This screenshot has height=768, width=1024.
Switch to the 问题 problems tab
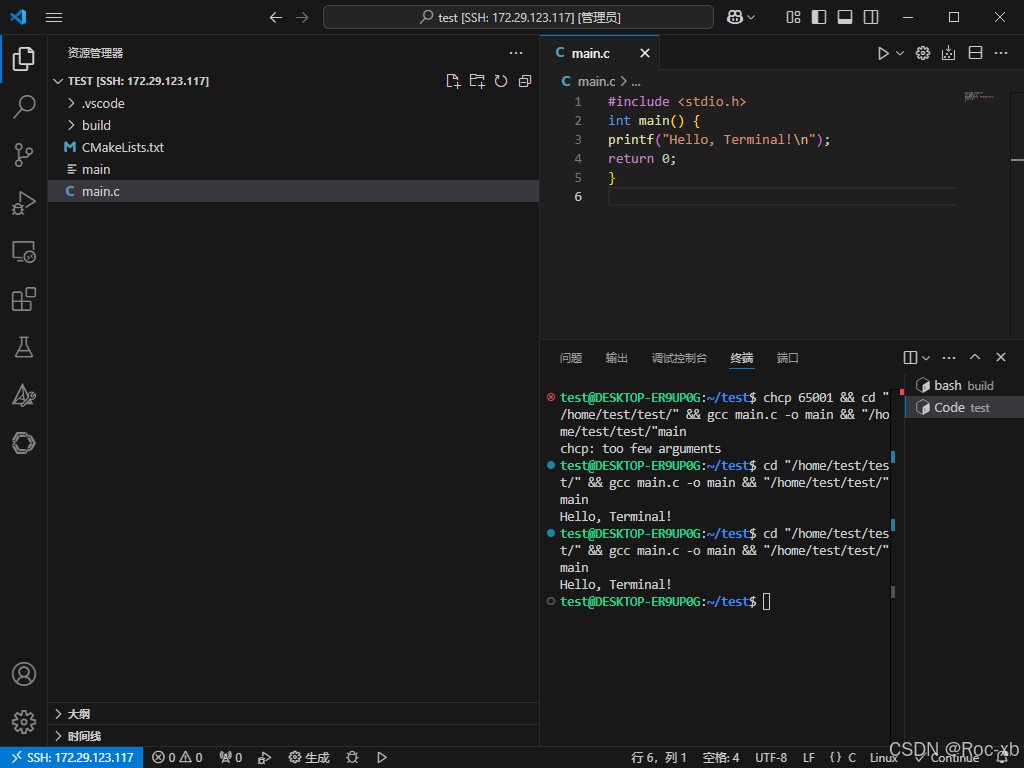pos(571,358)
